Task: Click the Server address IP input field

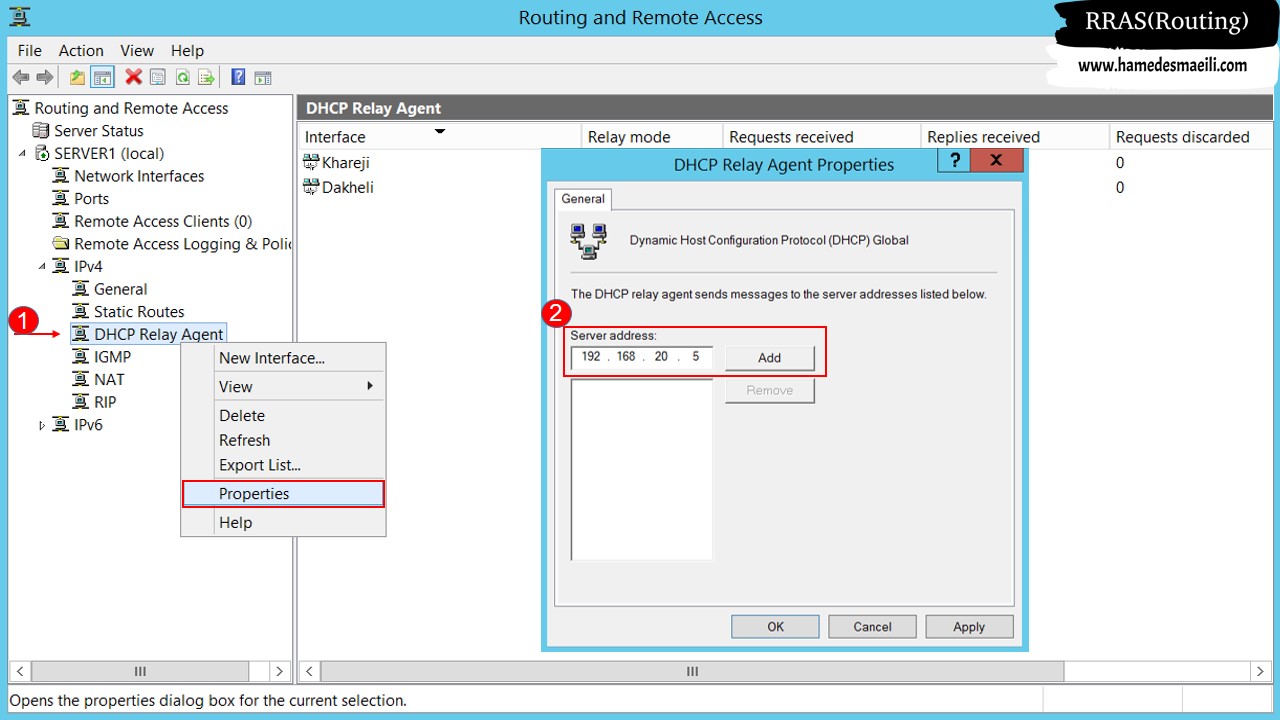Action: pyautogui.click(x=642, y=357)
